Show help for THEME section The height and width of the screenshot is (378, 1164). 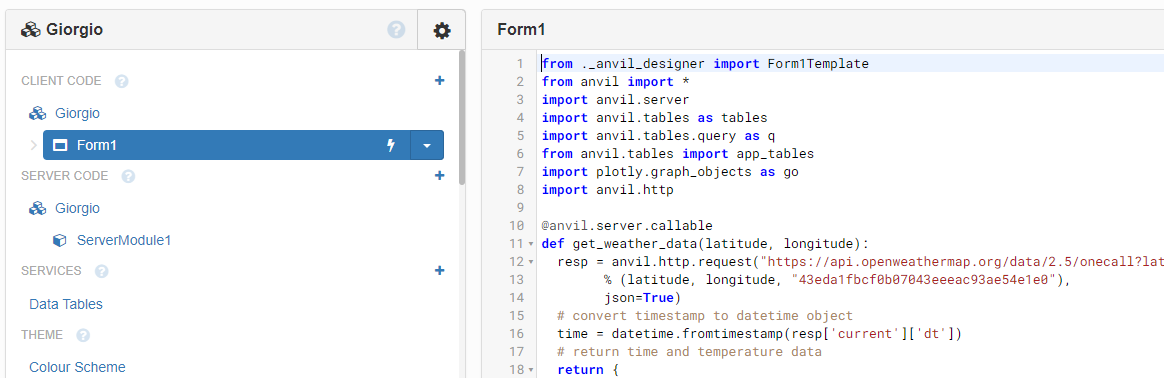coord(83,335)
